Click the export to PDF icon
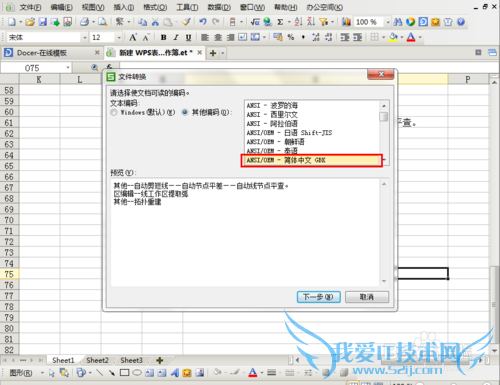Screen dimensions: 500x385 click(68, 22)
